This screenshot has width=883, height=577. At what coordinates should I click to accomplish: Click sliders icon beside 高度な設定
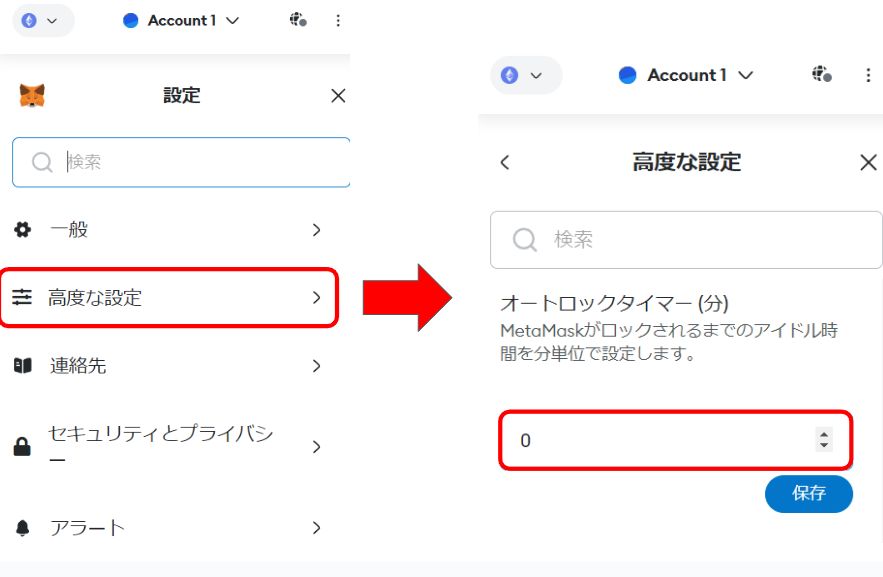click(23, 297)
